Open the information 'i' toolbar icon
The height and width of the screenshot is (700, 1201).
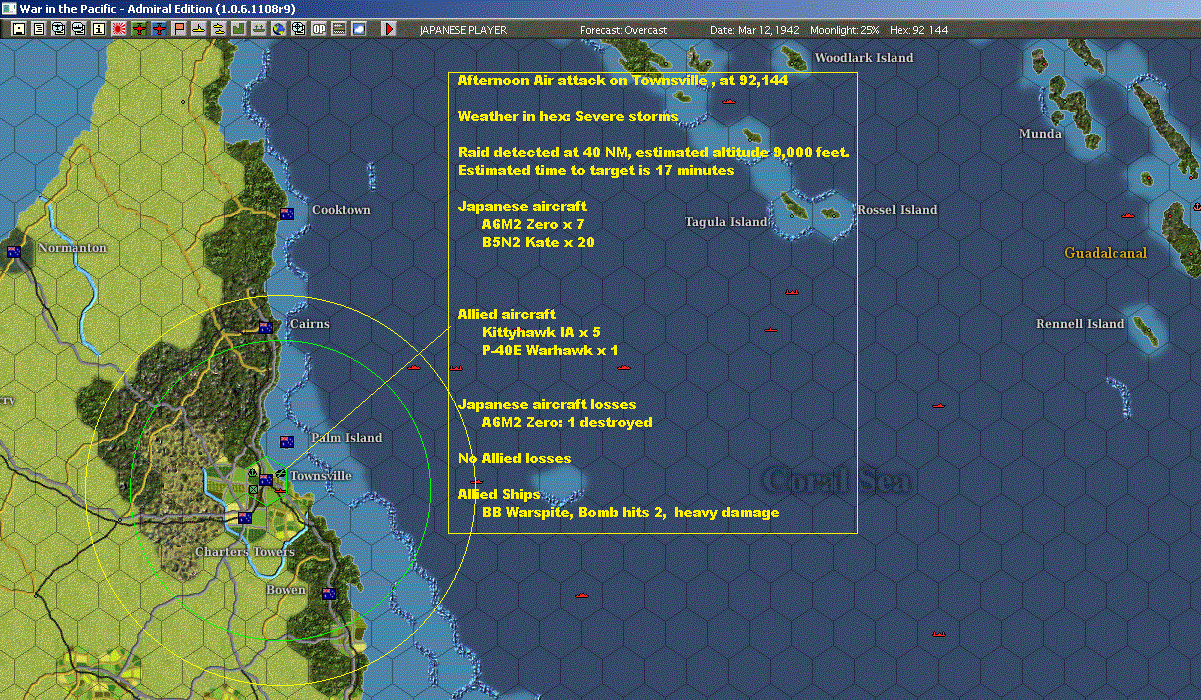click(99, 29)
